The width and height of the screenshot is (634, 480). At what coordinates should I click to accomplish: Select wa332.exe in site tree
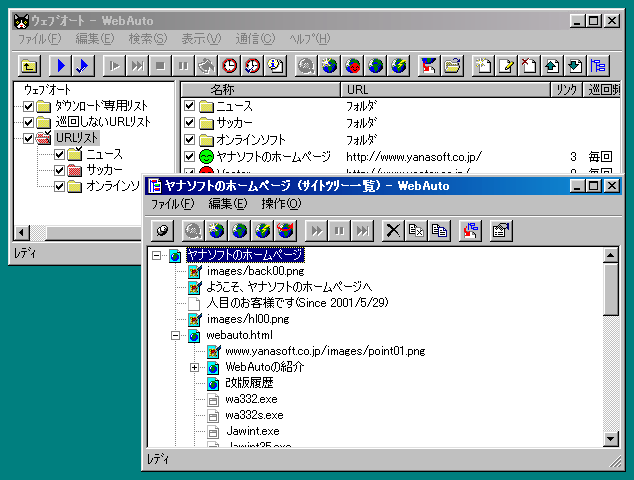(x=251, y=399)
